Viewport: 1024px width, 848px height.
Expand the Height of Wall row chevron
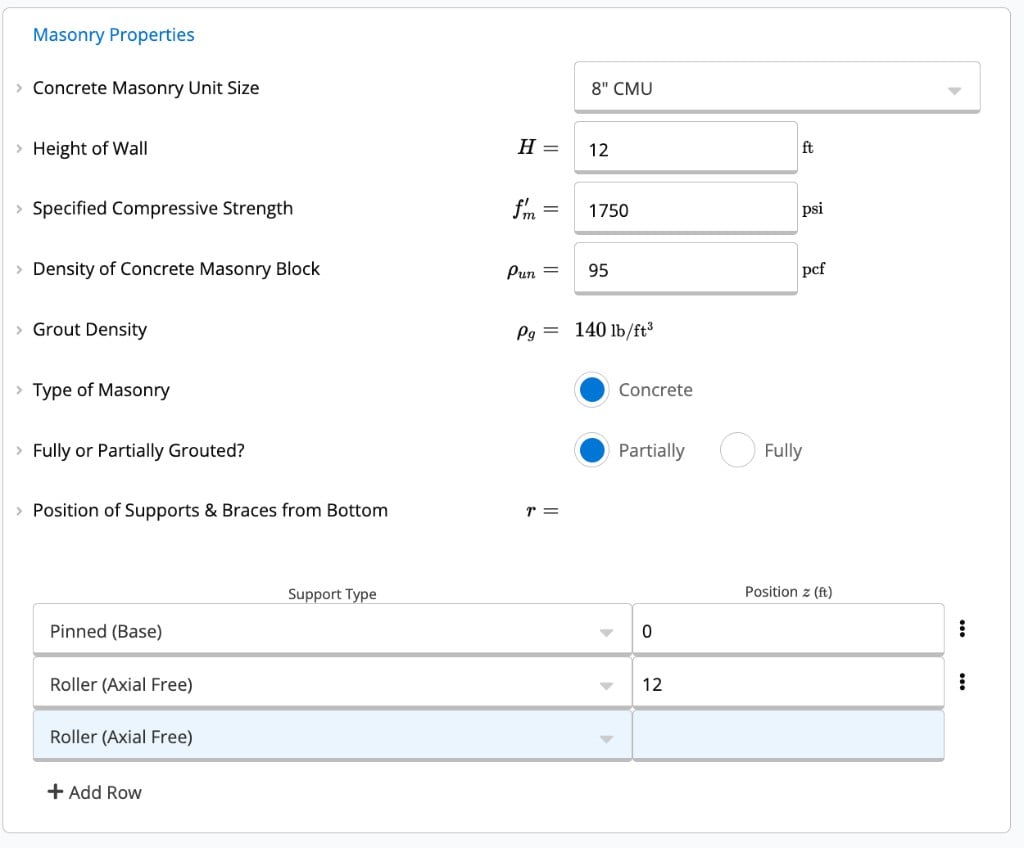coord(19,148)
